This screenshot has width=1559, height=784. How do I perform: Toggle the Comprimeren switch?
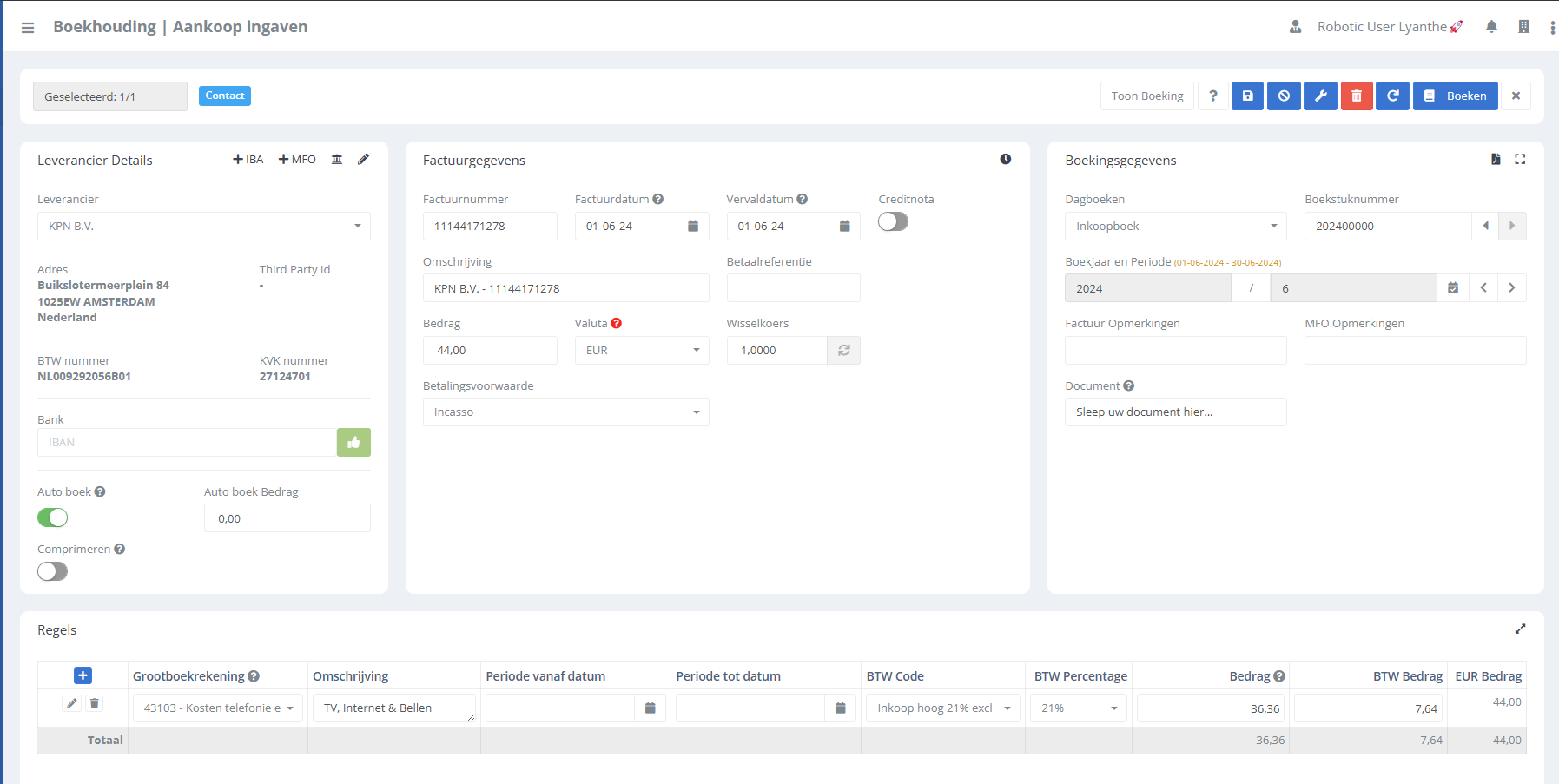[53, 571]
